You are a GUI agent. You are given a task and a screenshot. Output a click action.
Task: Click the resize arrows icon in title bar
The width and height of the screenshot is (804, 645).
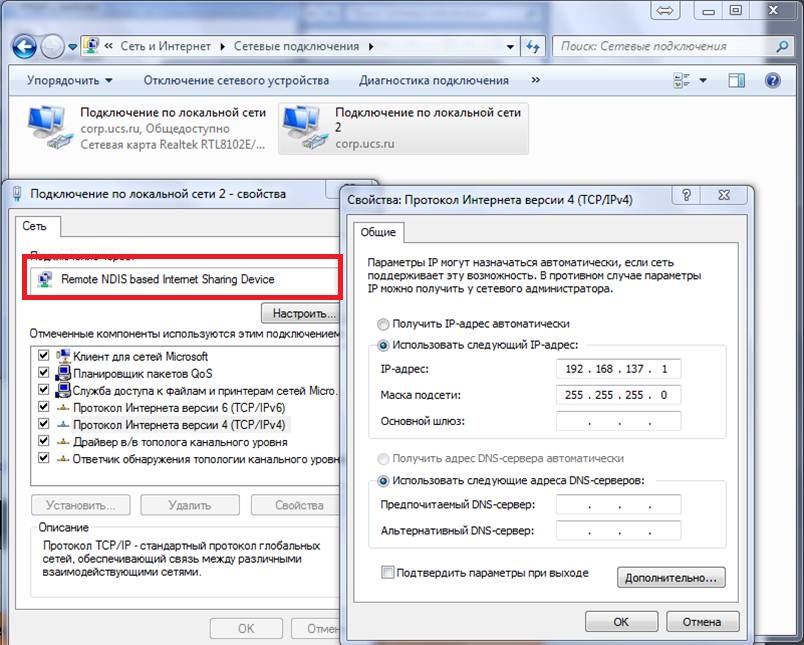pyautogui.click(x=665, y=11)
